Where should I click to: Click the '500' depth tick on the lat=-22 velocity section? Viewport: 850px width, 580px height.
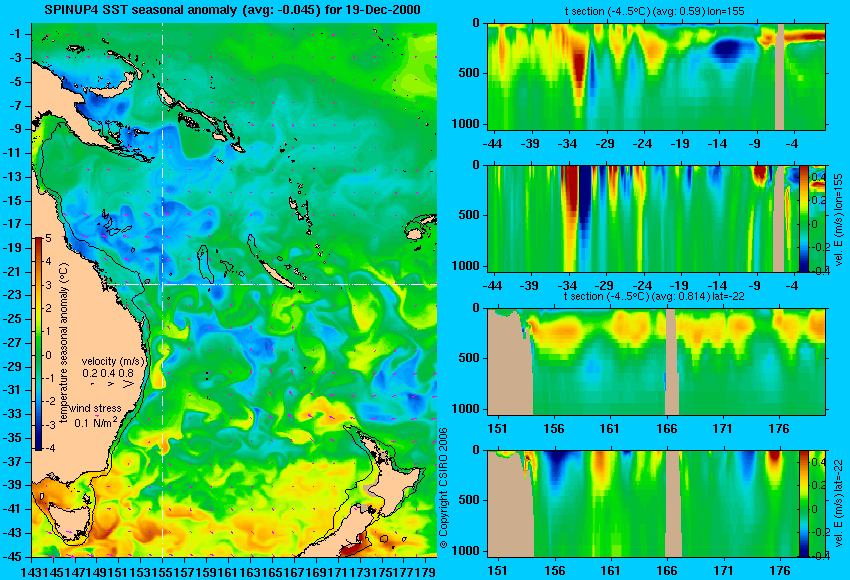[x=470, y=500]
